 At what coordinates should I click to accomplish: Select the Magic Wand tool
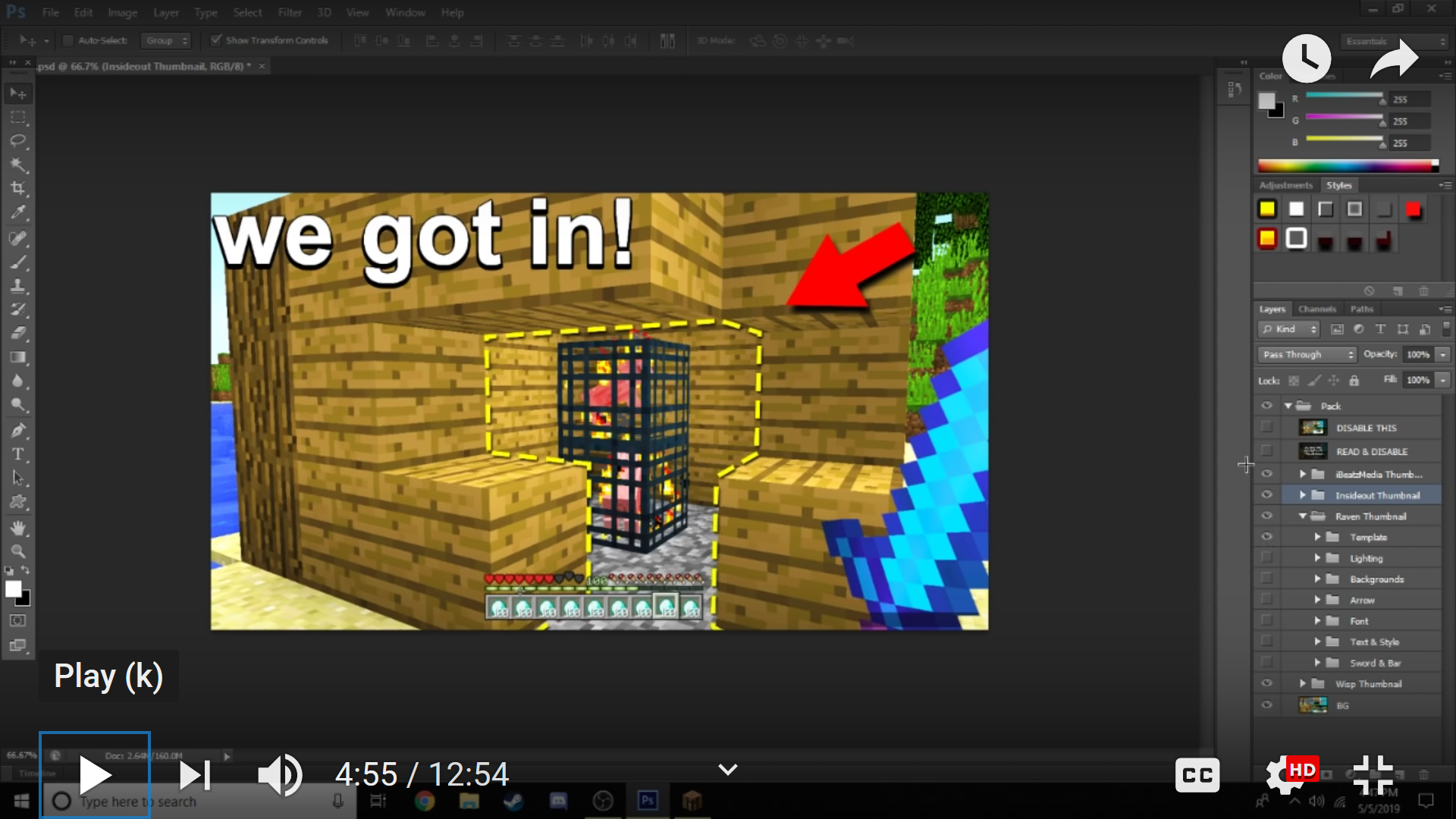click(18, 165)
